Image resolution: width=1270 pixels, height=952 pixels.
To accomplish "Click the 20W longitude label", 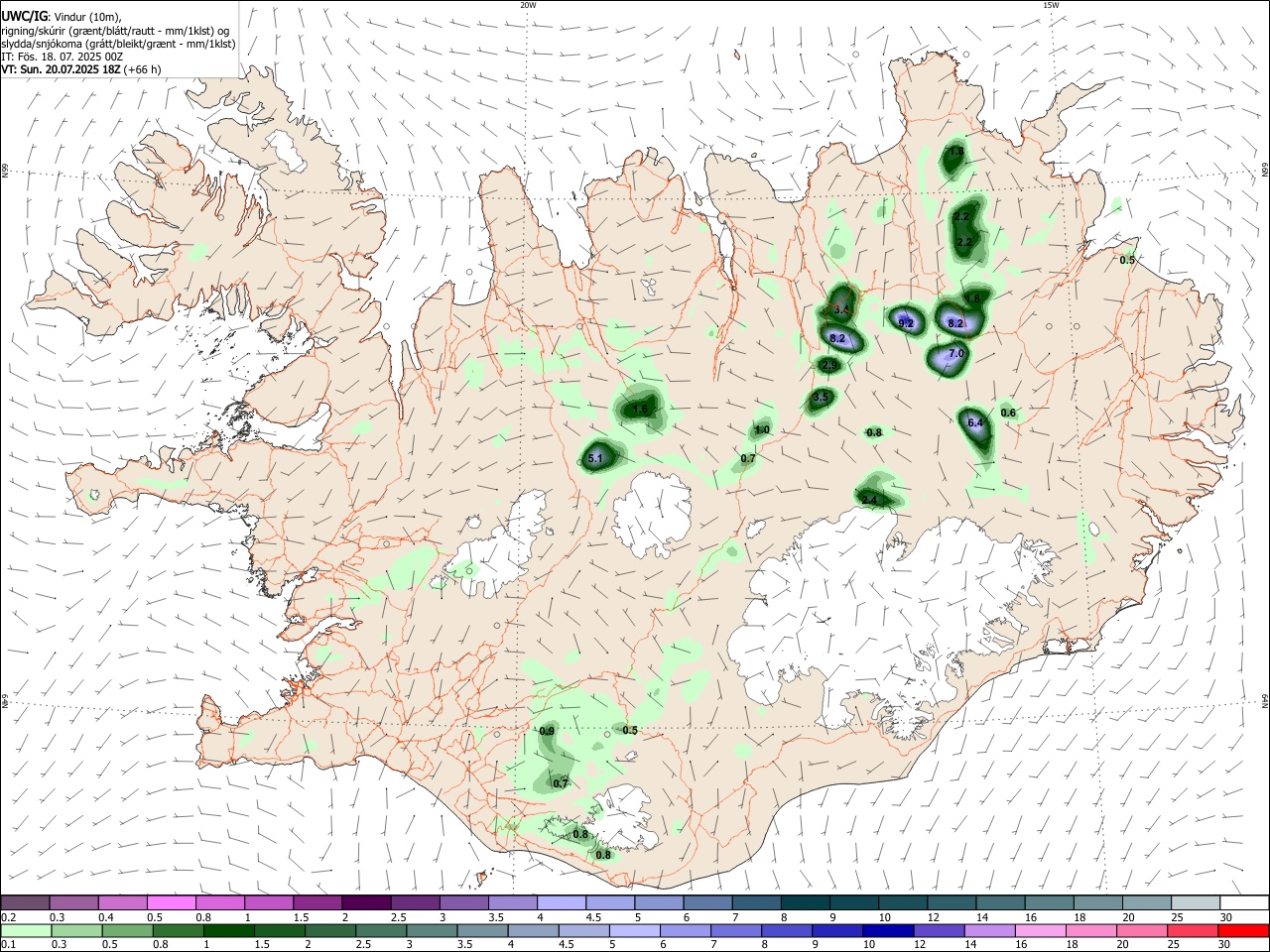I will pyautogui.click(x=528, y=5).
